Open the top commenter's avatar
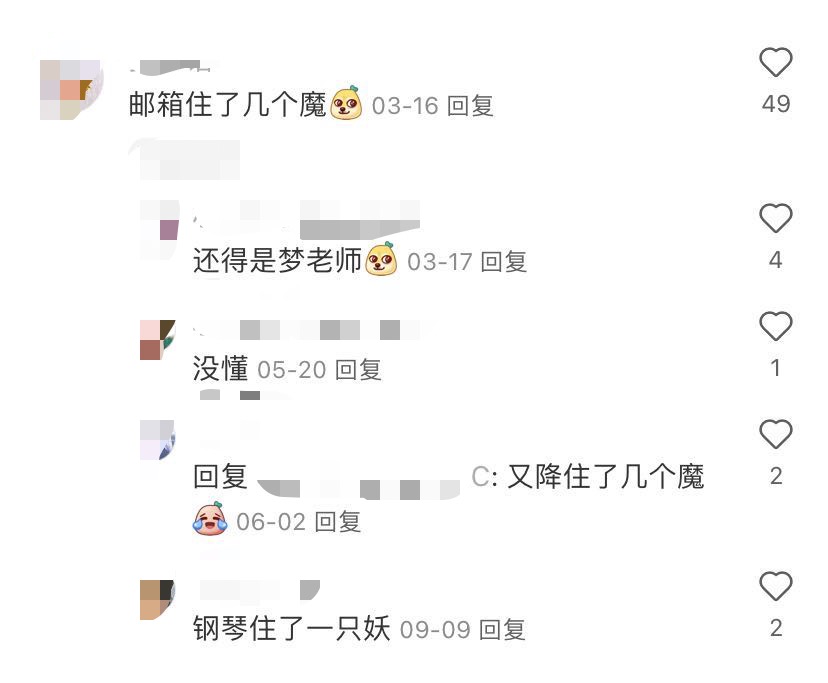This screenshot has height=683, width=828. click(70, 90)
